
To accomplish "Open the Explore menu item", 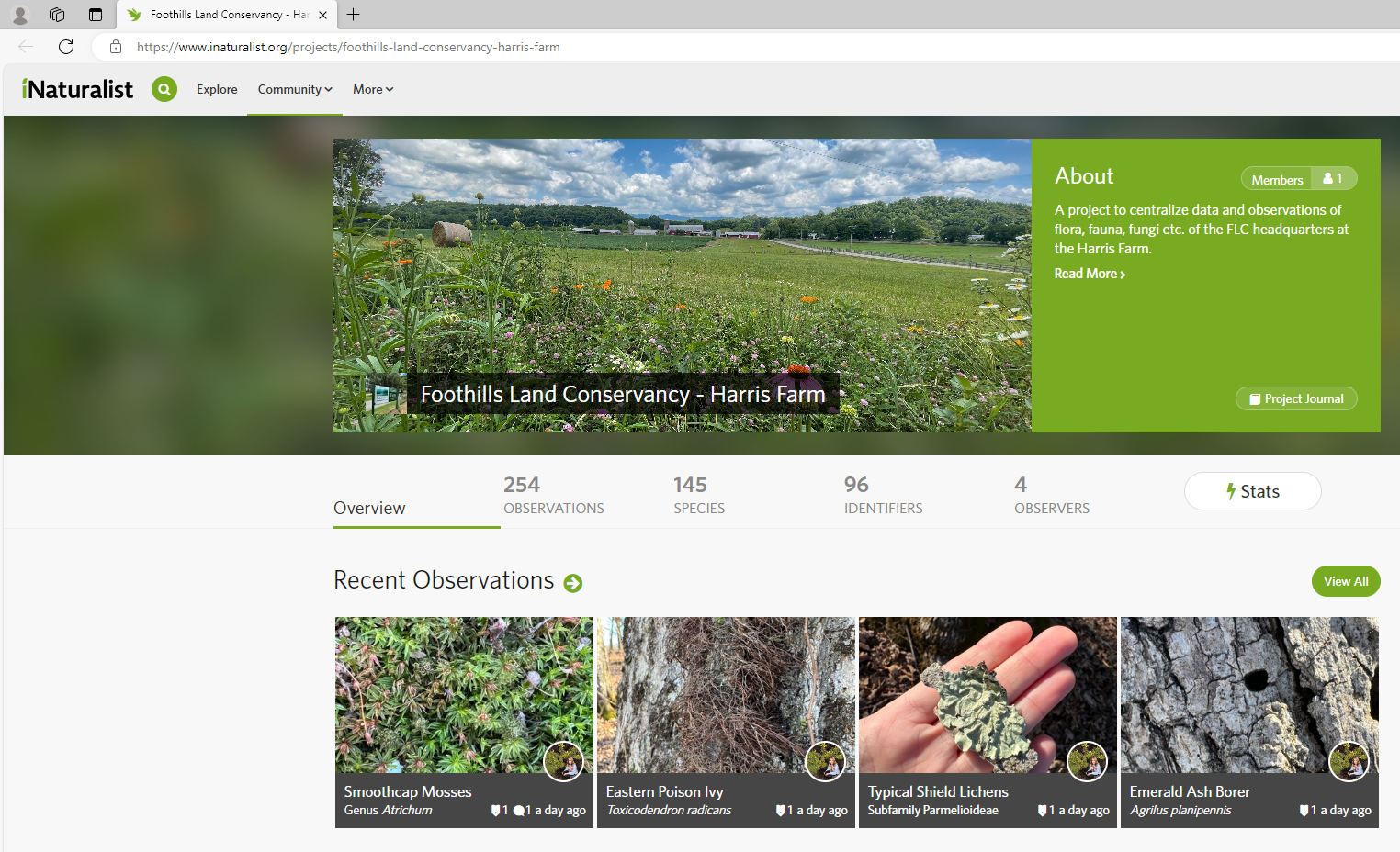I will [x=217, y=89].
